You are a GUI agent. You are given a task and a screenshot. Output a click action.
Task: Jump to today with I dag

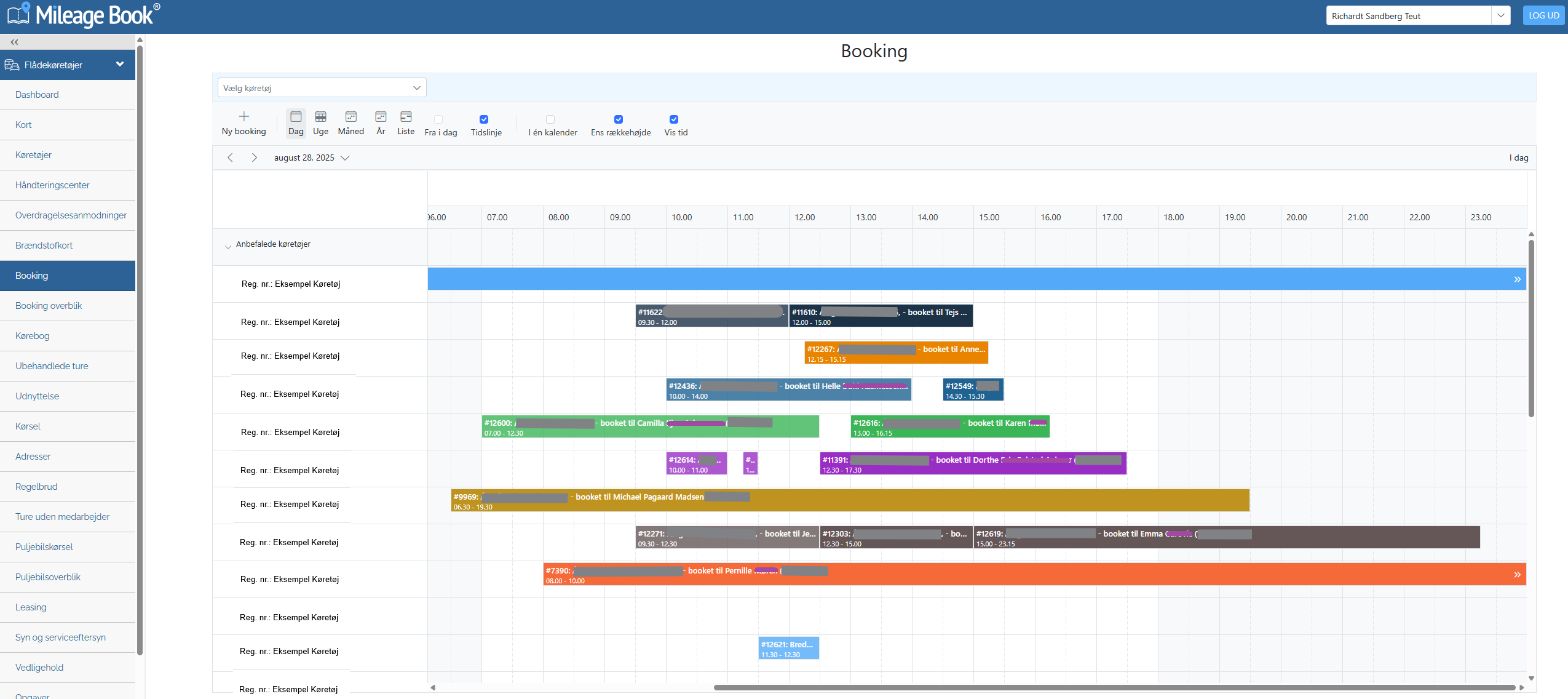click(x=1518, y=158)
